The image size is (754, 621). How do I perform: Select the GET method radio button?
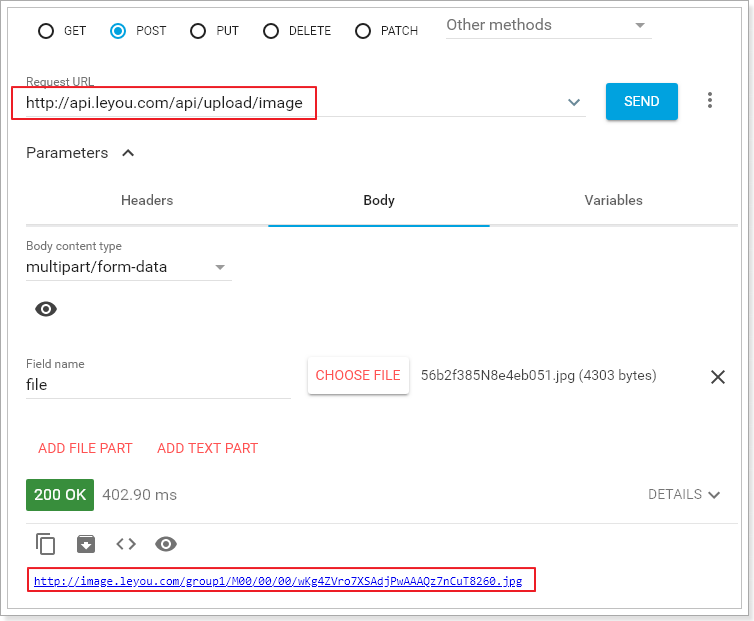click(46, 31)
